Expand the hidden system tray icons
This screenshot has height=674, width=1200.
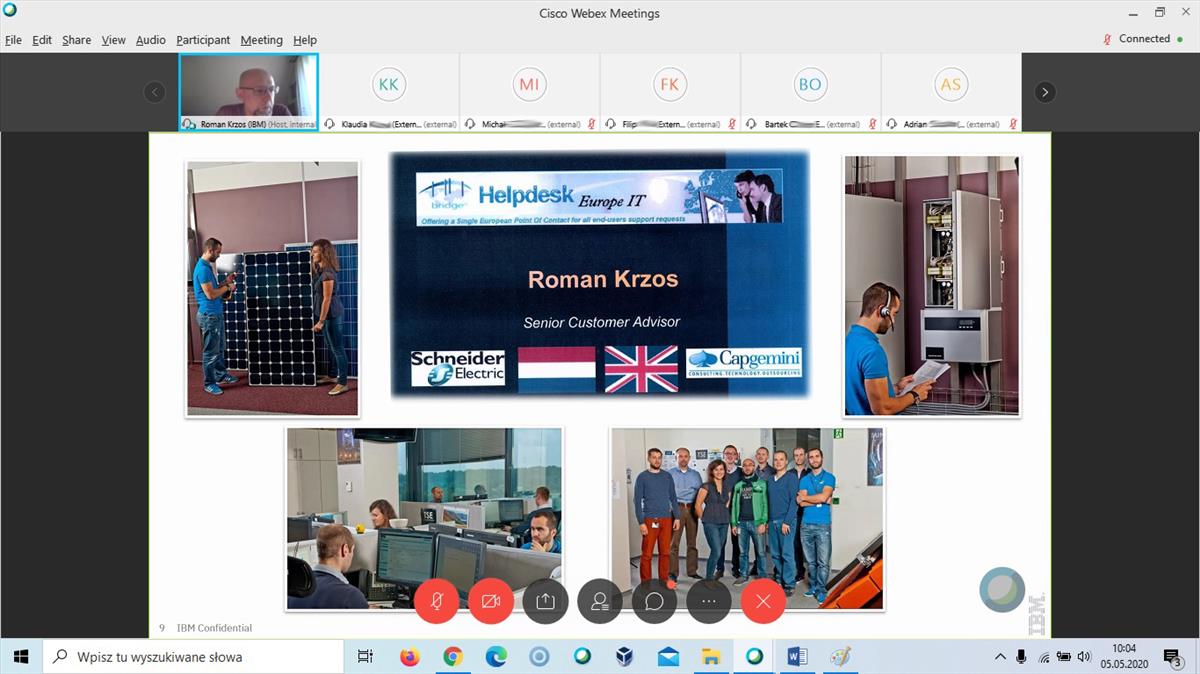click(x=1000, y=657)
